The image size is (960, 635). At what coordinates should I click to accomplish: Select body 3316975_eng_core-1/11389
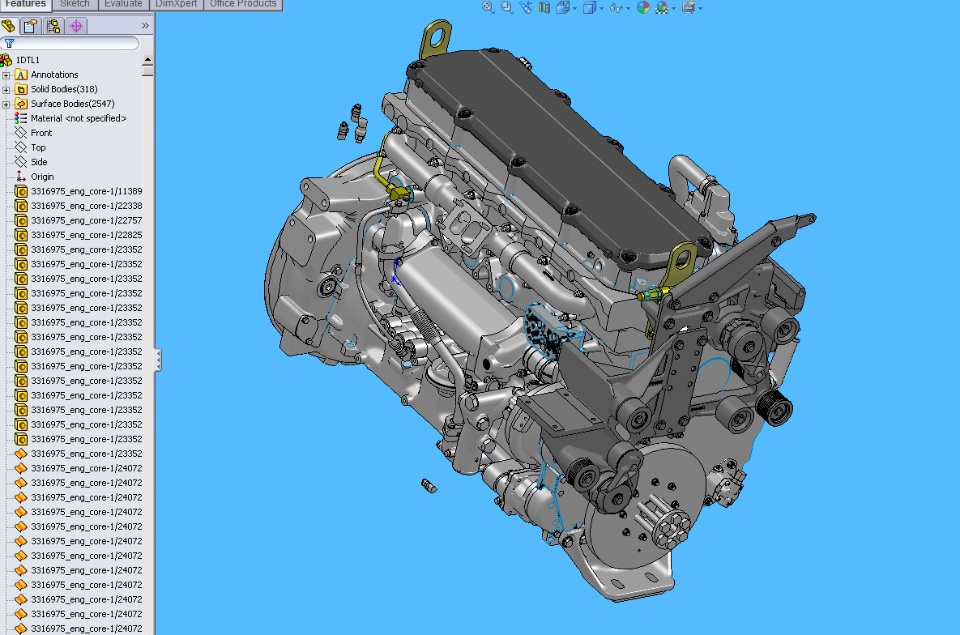86,191
